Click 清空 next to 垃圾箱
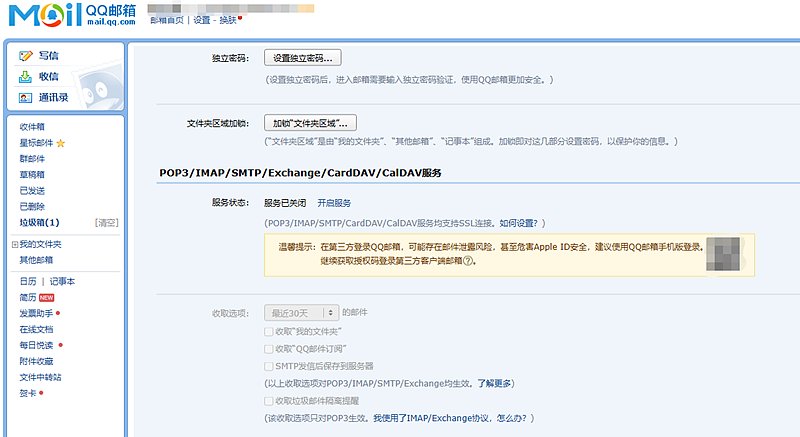Screen dimensions: 800x437 107,222
